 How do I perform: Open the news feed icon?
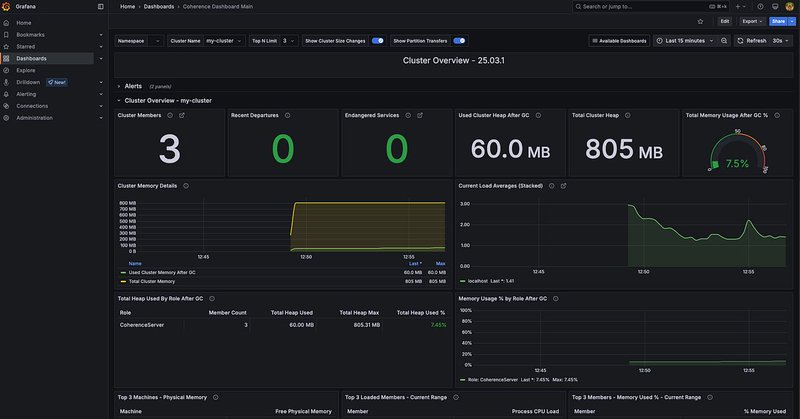(x=775, y=7)
